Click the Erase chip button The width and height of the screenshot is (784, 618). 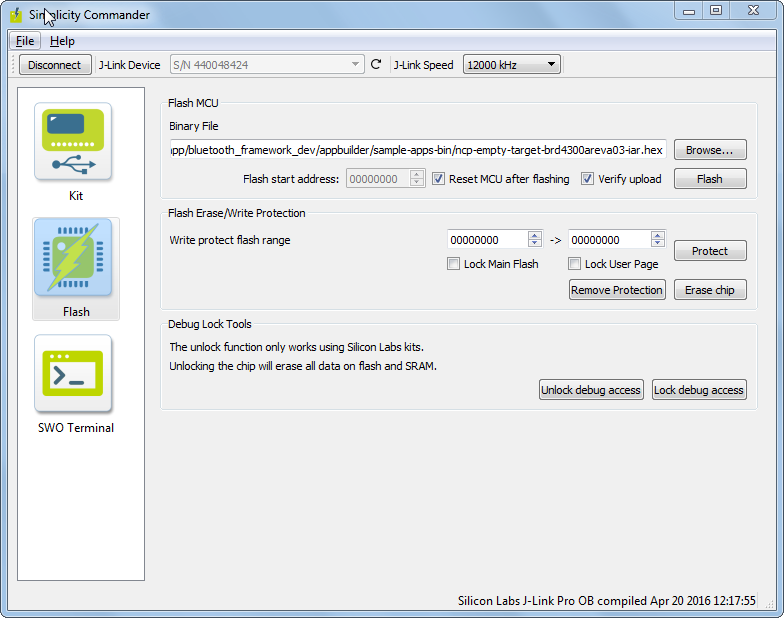click(x=710, y=290)
